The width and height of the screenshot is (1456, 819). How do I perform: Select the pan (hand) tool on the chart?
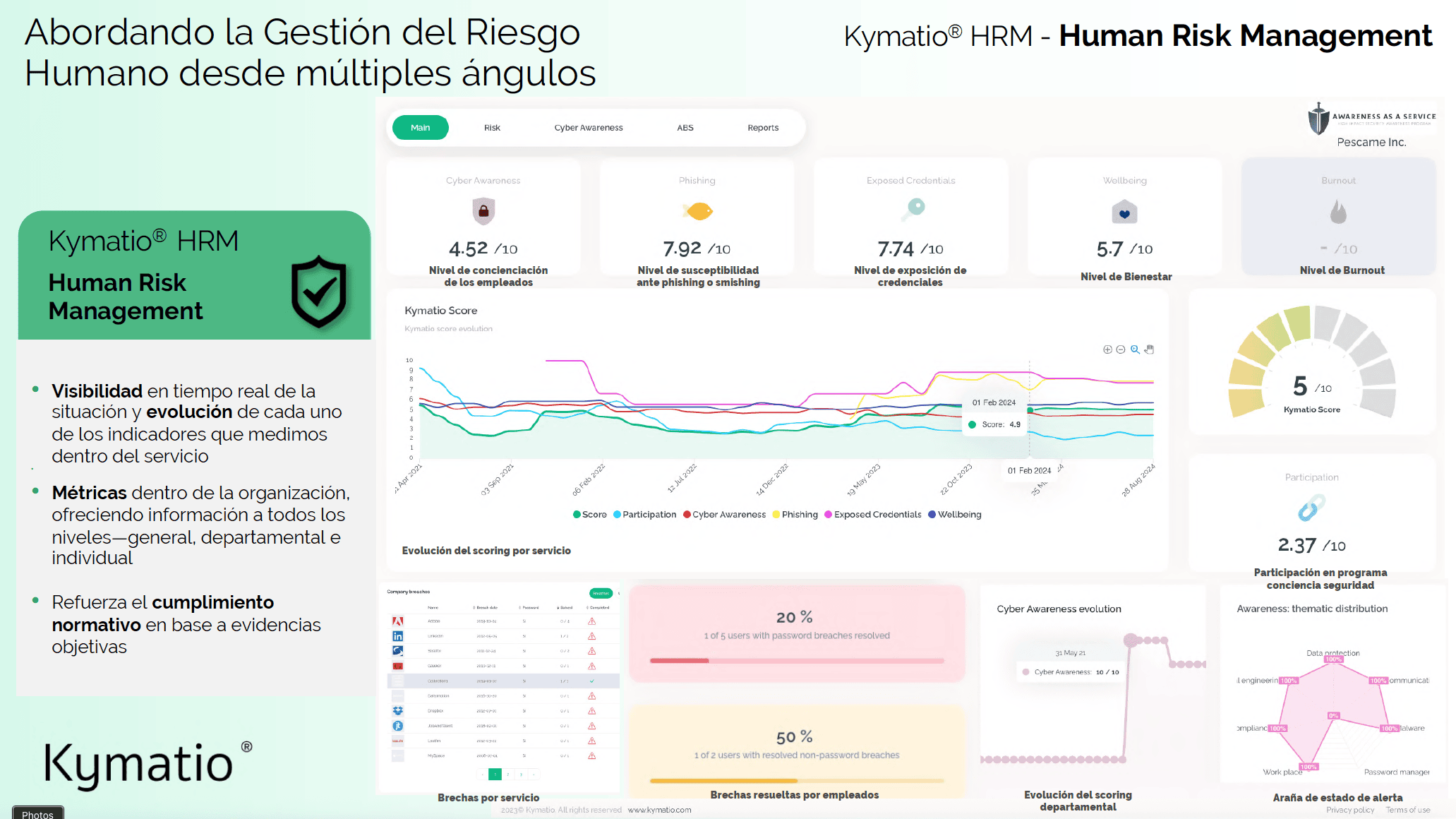[x=1148, y=350]
